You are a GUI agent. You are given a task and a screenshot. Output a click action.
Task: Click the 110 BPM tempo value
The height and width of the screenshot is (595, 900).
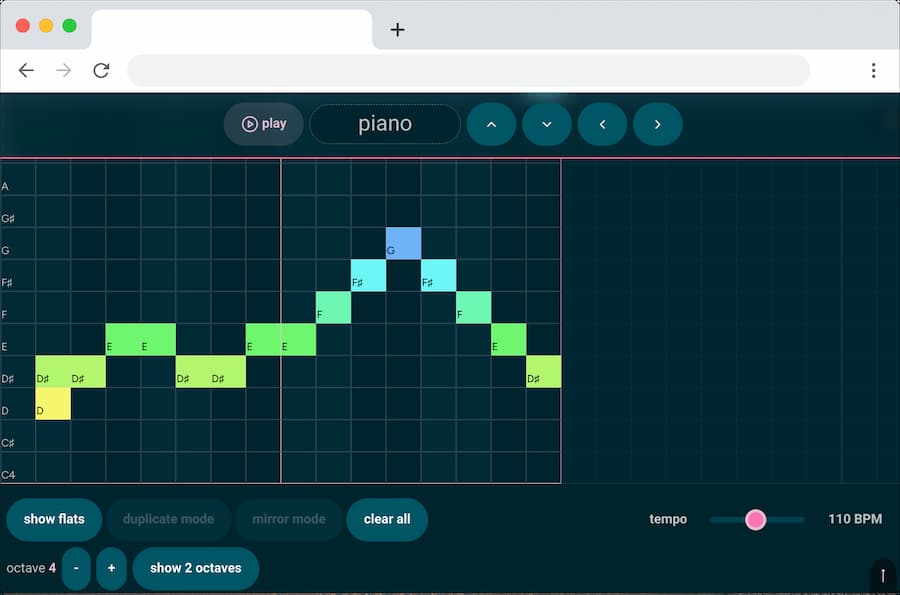click(855, 519)
